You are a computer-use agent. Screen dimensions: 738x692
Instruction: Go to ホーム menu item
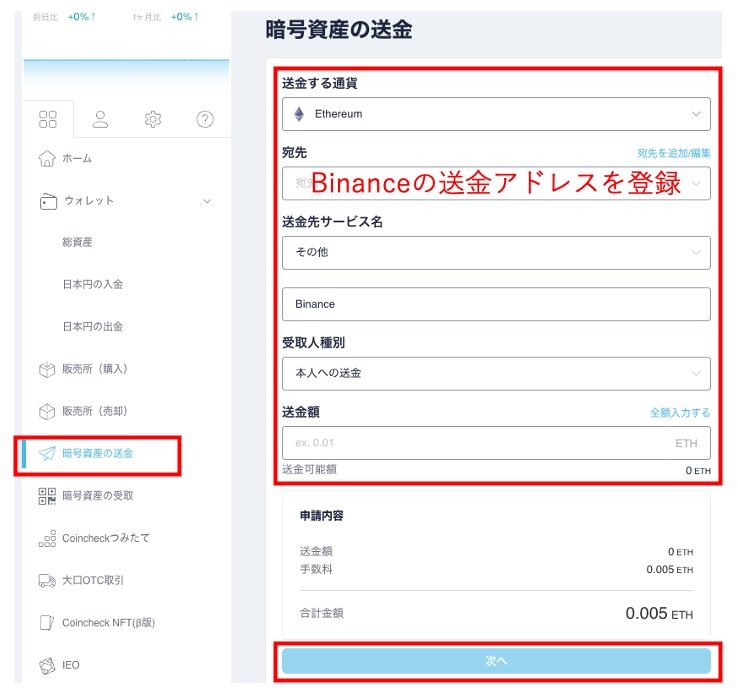(x=77, y=159)
